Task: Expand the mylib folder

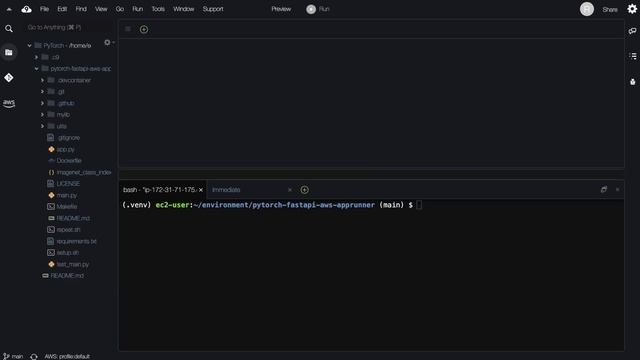Action: tap(42, 115)
